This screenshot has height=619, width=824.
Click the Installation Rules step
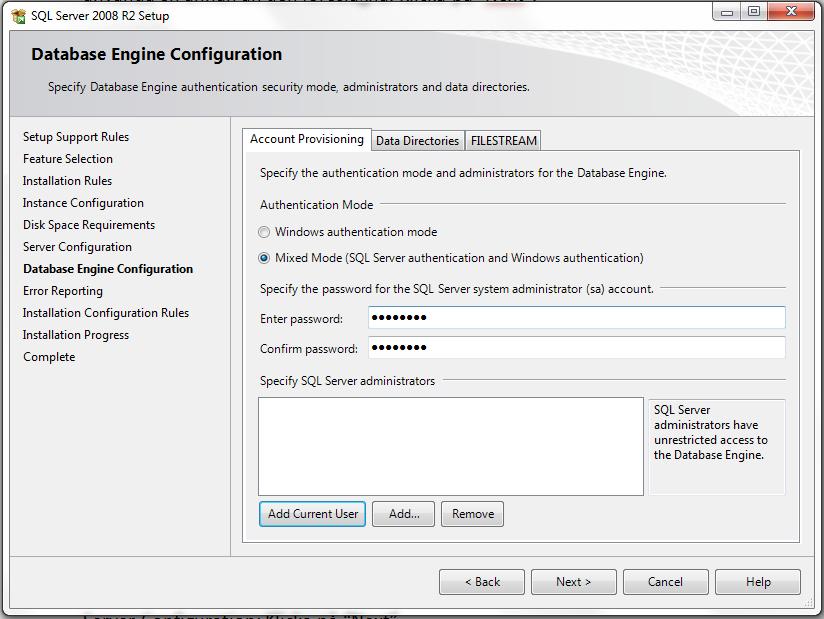67,181
